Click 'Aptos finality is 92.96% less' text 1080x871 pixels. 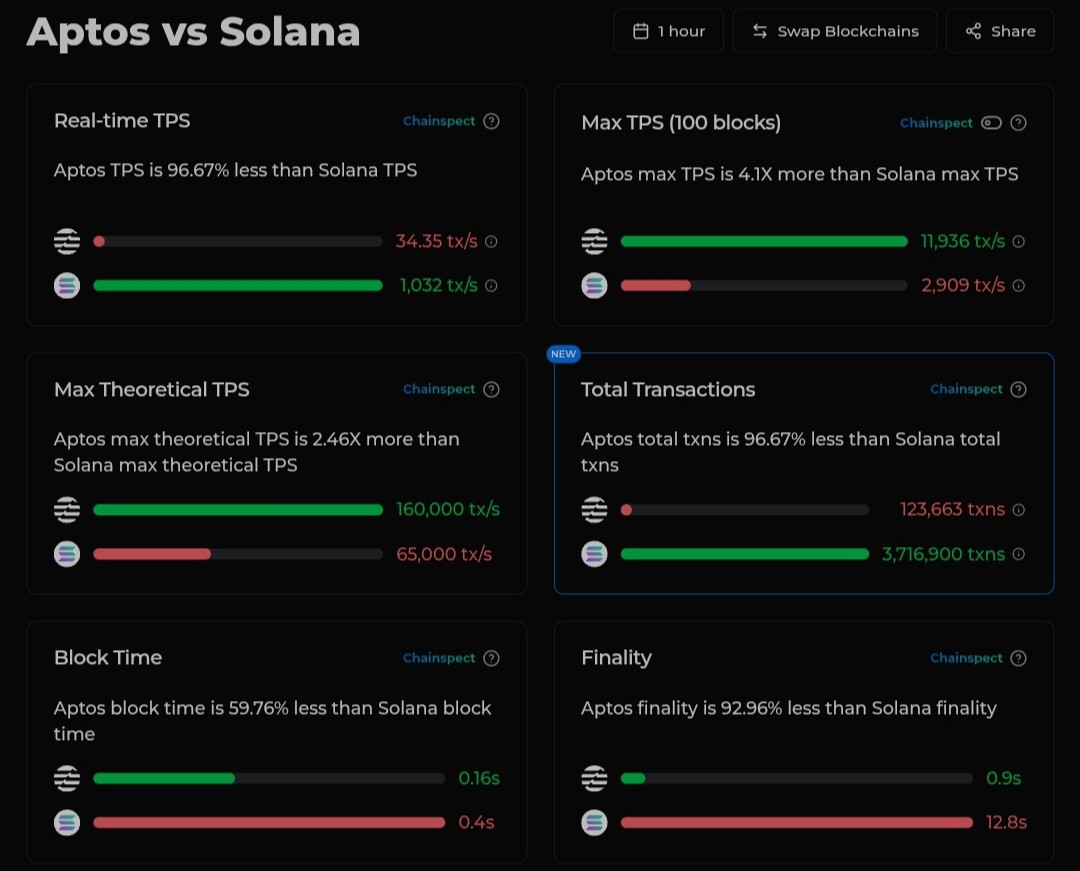789,709
